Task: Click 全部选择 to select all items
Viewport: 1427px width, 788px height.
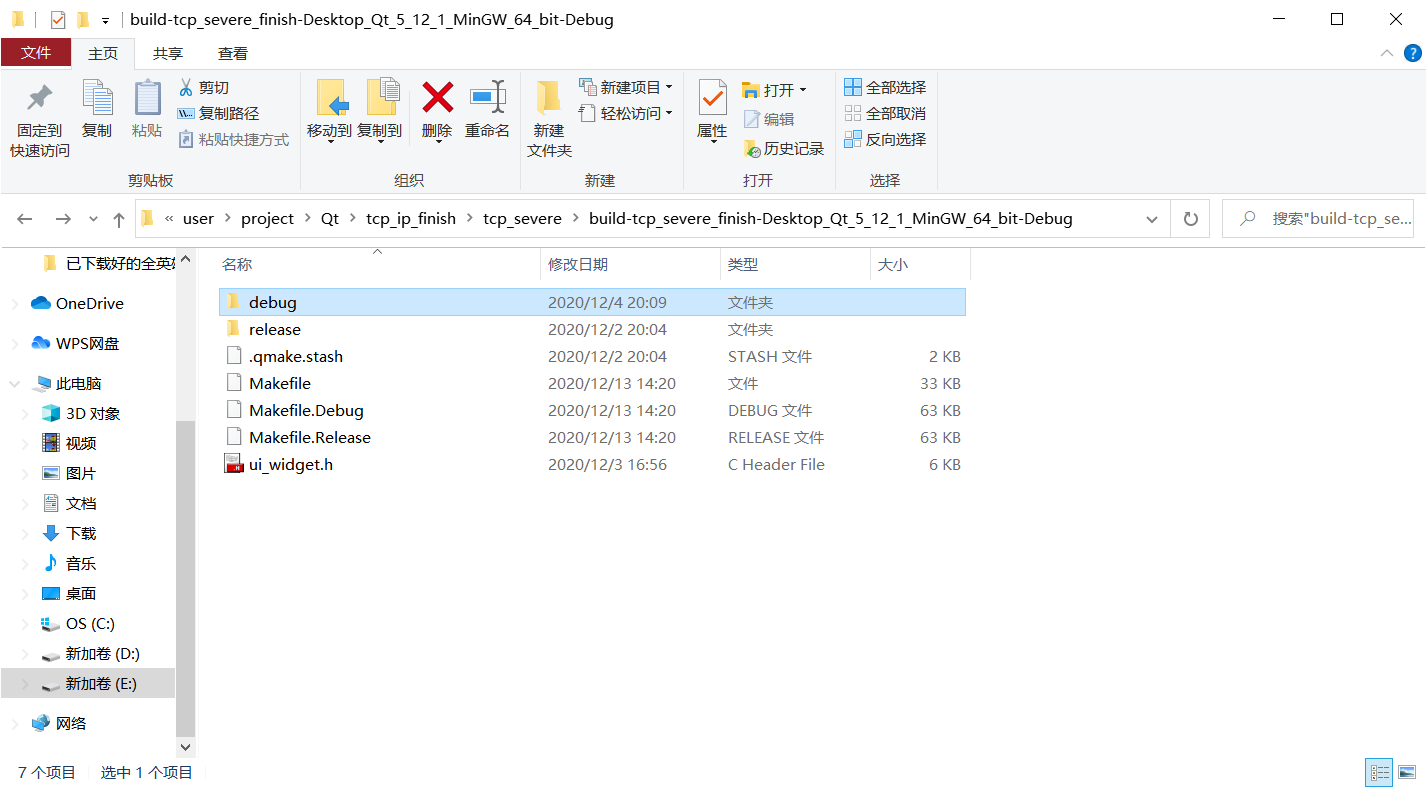Action: point(885,87)
